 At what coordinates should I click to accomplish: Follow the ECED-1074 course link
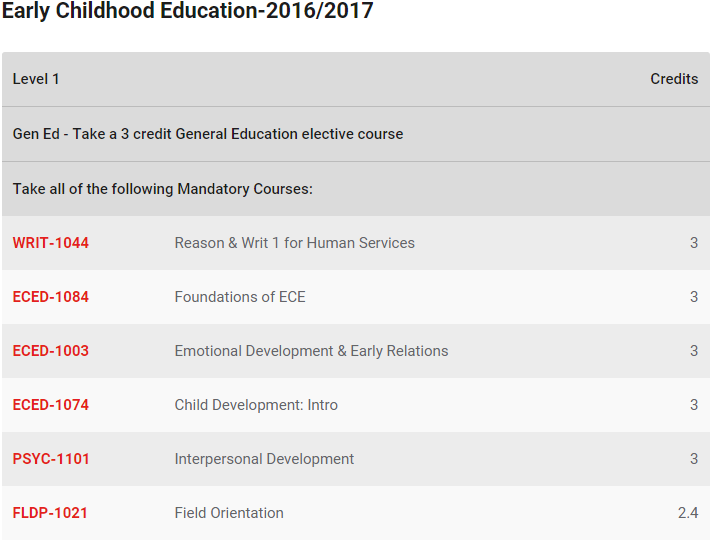[x=51, y=405]
